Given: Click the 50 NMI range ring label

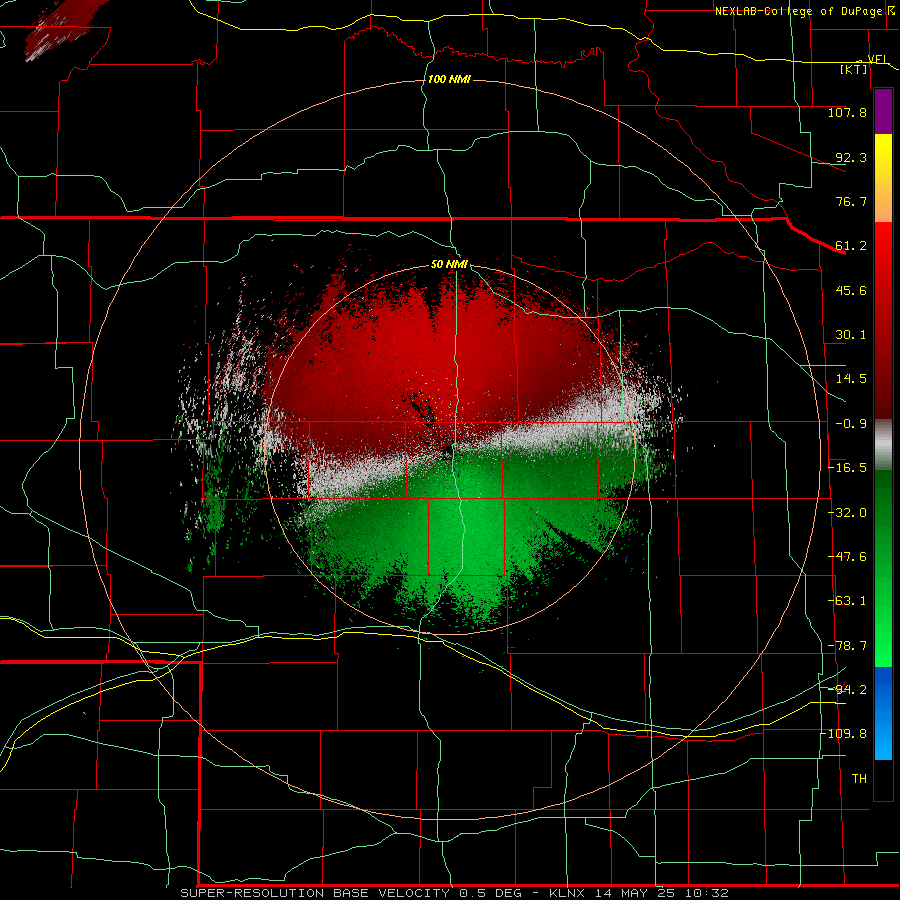Looking at the screenshot, I should point(449,265).
